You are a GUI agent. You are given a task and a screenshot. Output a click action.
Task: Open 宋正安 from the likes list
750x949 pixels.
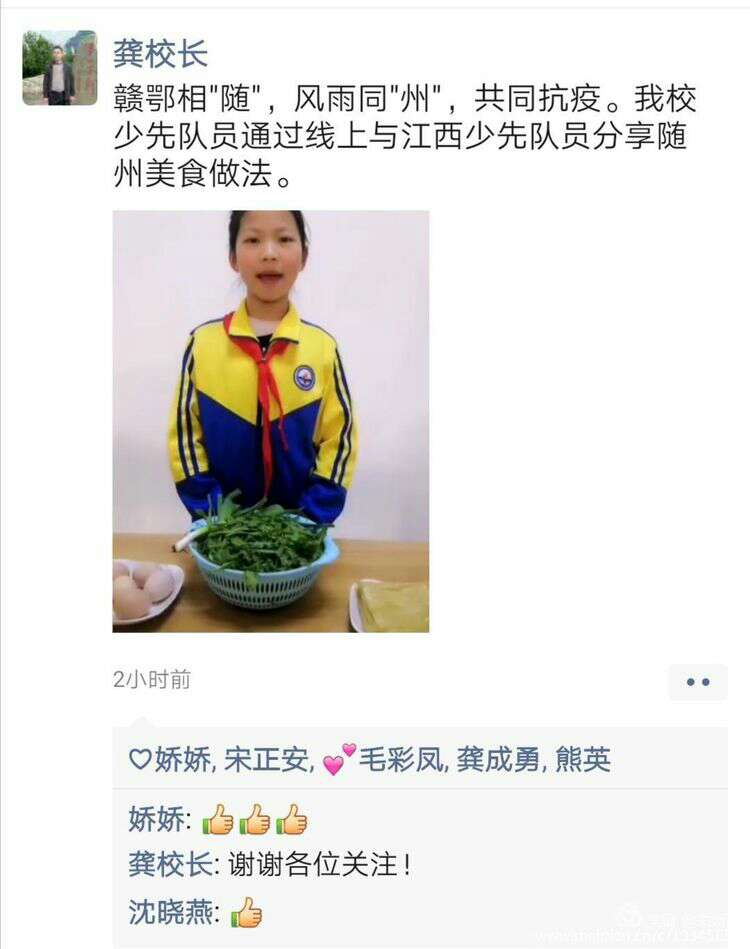266,759
